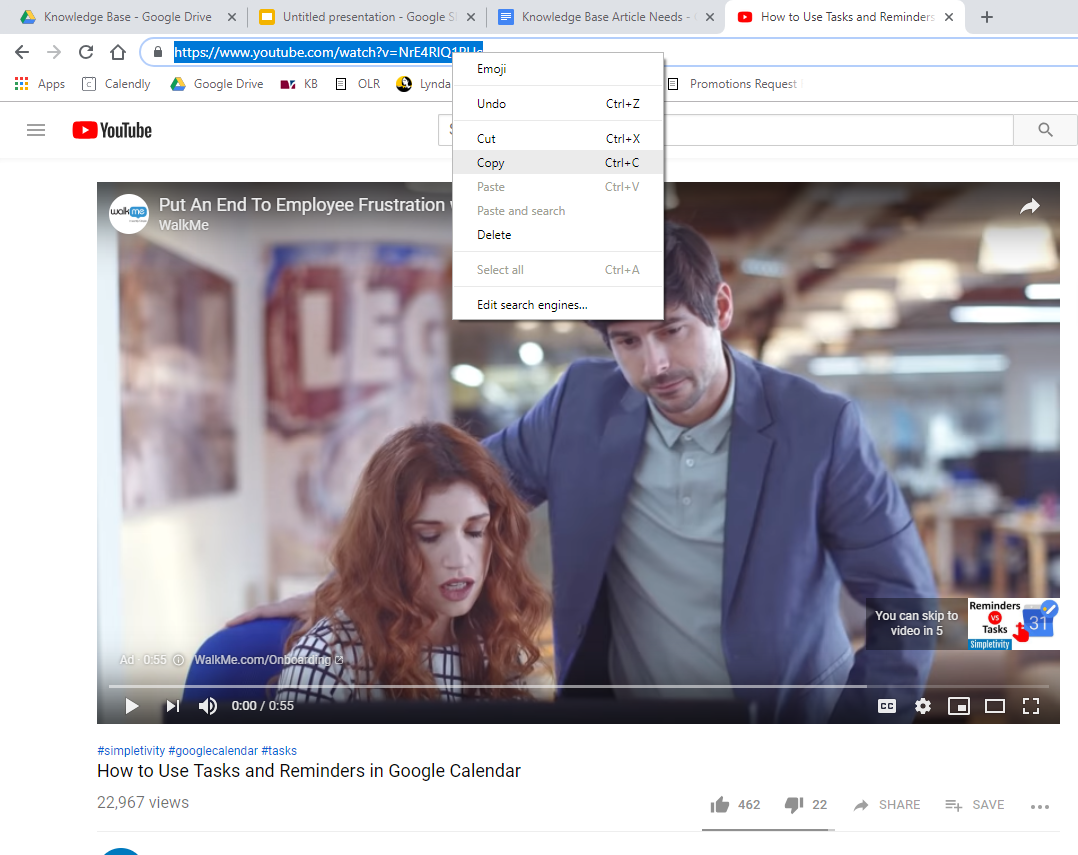The height and width of the screenshot is (855, 1078).
Task: Click the 22,967 views text
Action: pos(143,803)
